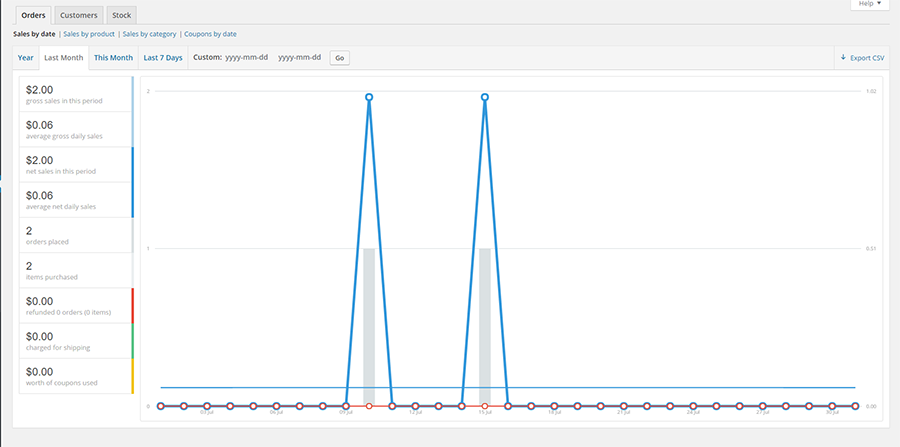Click the data point at 18 Jul
This screenshot has height=447, width=900.
point(554,406)
